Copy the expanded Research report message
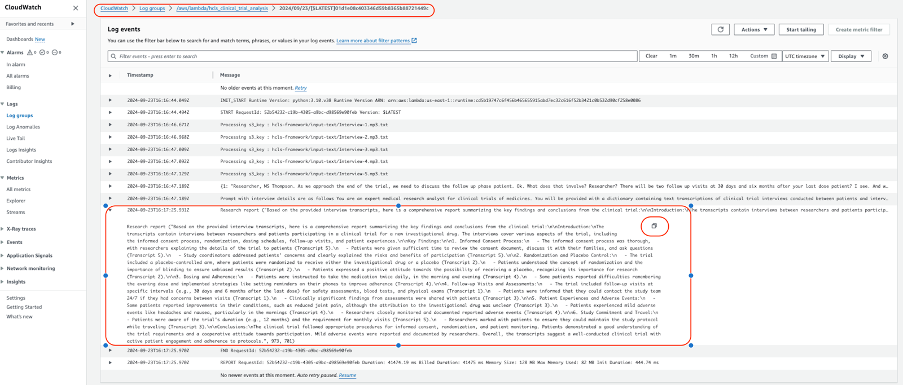 pos(654,226)
